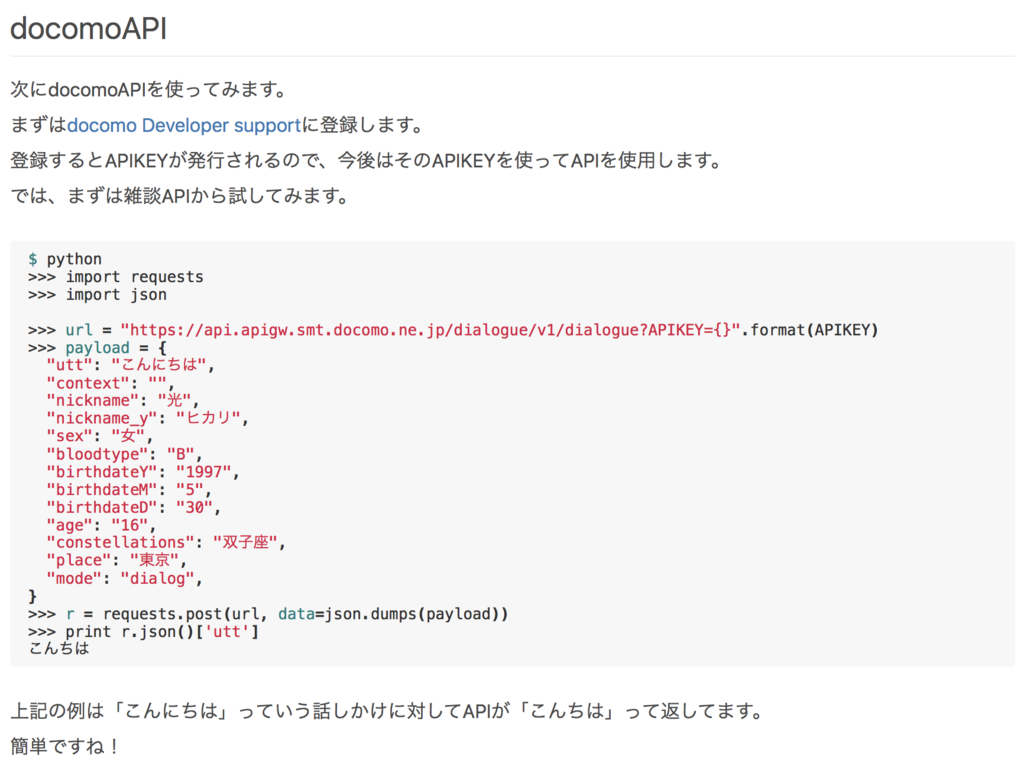Click the docomoAPI heading

click(x=89, y=29)
